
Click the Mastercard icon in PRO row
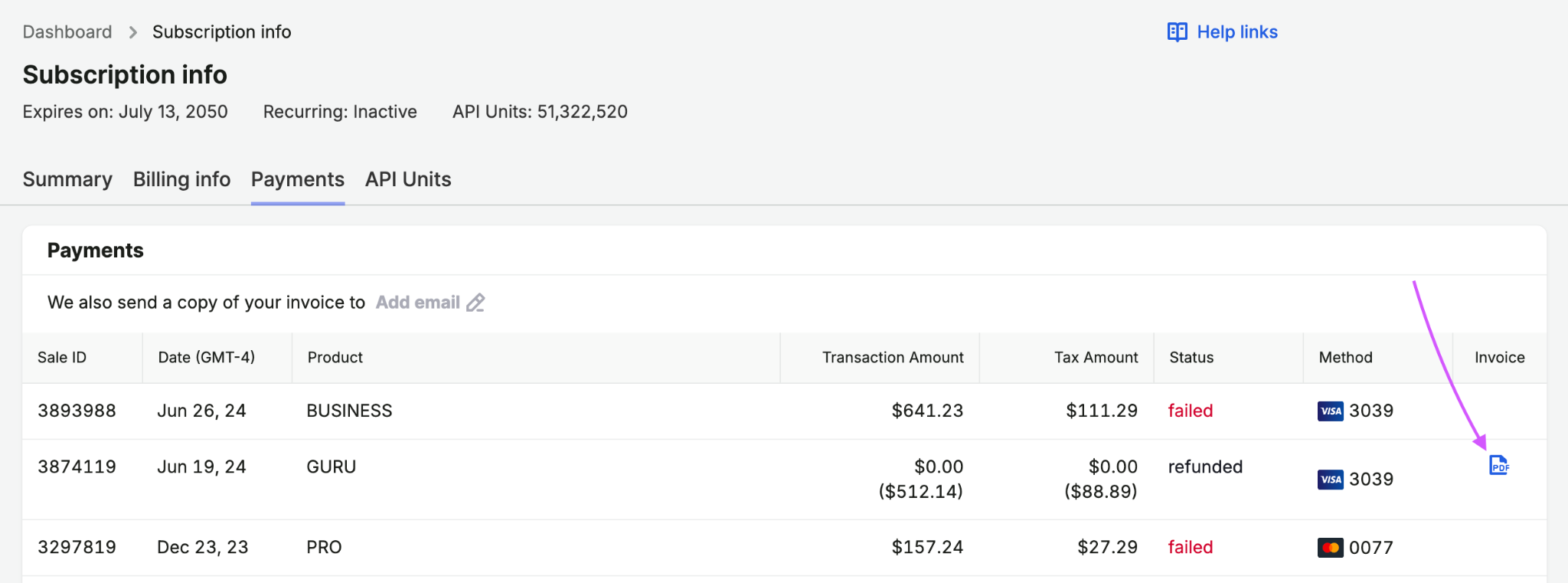click(x=1331, y=548)
